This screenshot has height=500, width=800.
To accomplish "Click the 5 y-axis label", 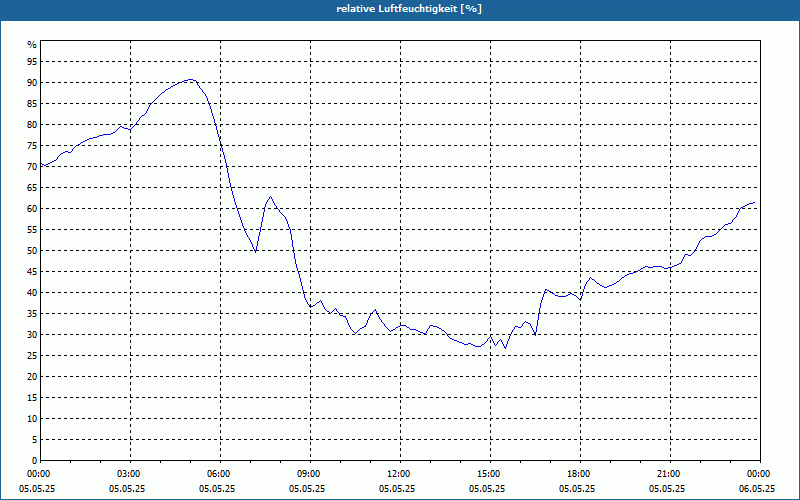I will coord(34,440).
